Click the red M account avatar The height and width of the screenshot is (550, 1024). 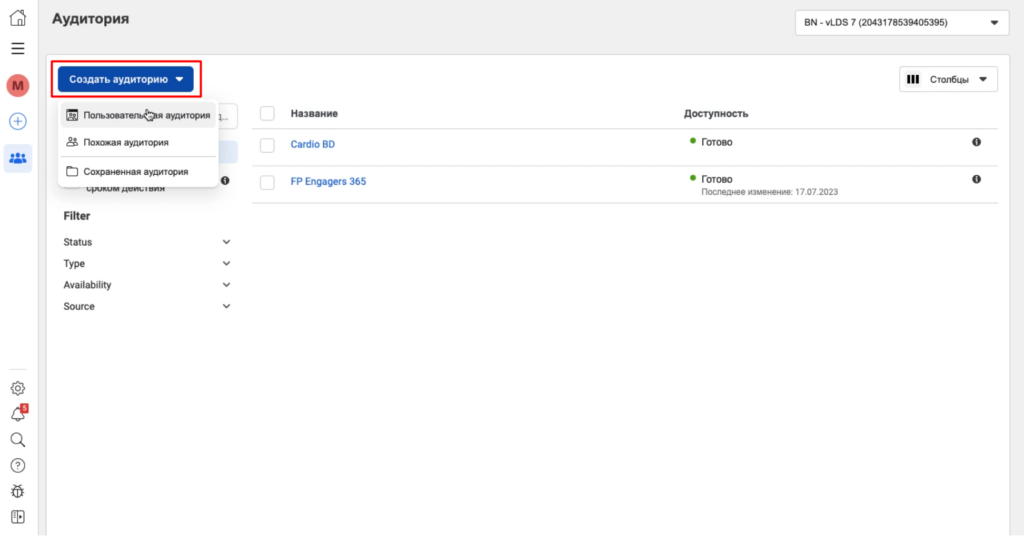pos(18,85)
